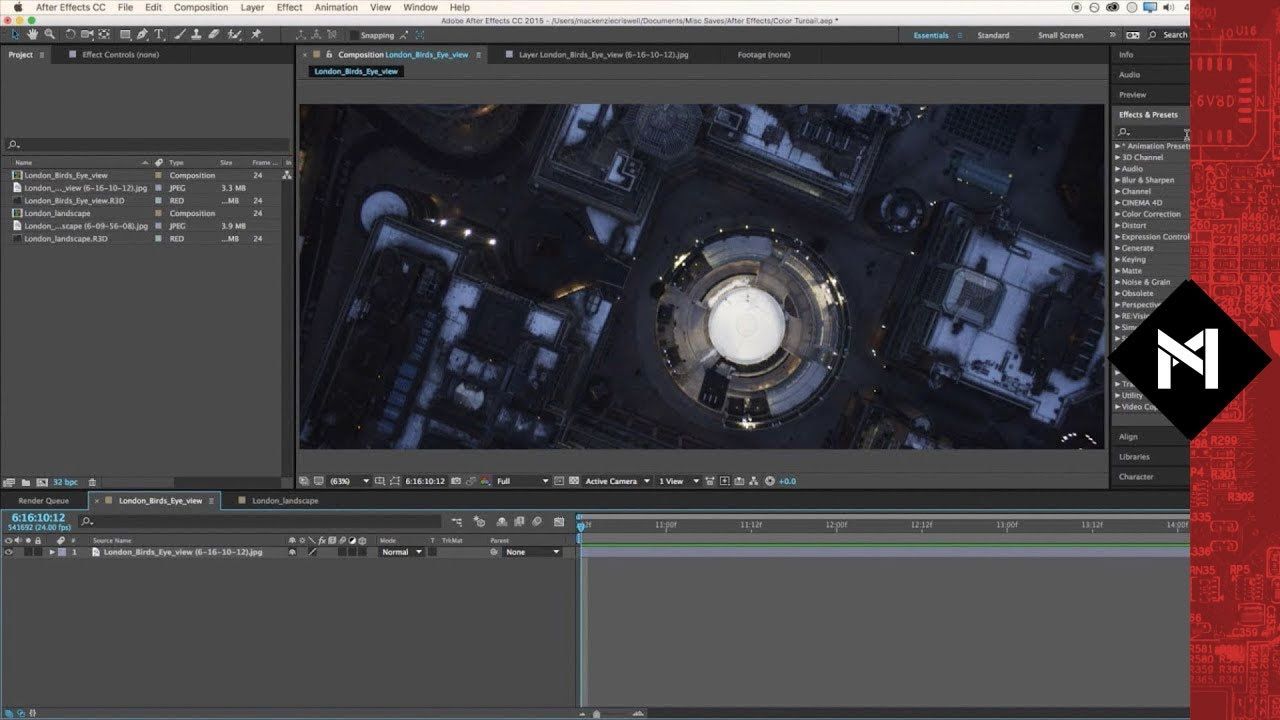Screen dimensions: 1280x720
Task: Select the Pen tool
Action: tap(142, 35)
